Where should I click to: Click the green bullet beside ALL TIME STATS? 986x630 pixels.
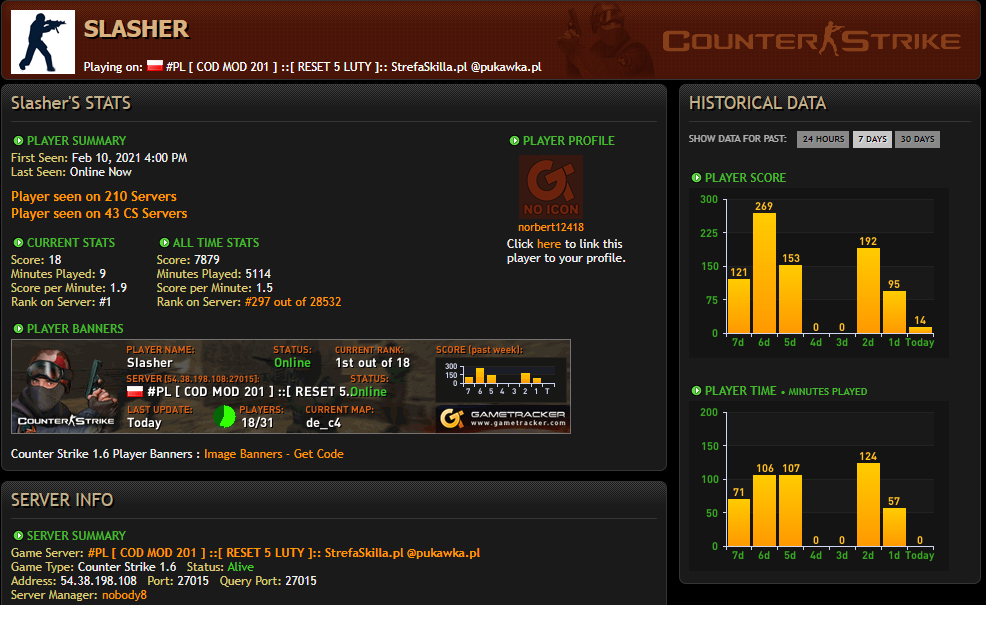[164, 243]
